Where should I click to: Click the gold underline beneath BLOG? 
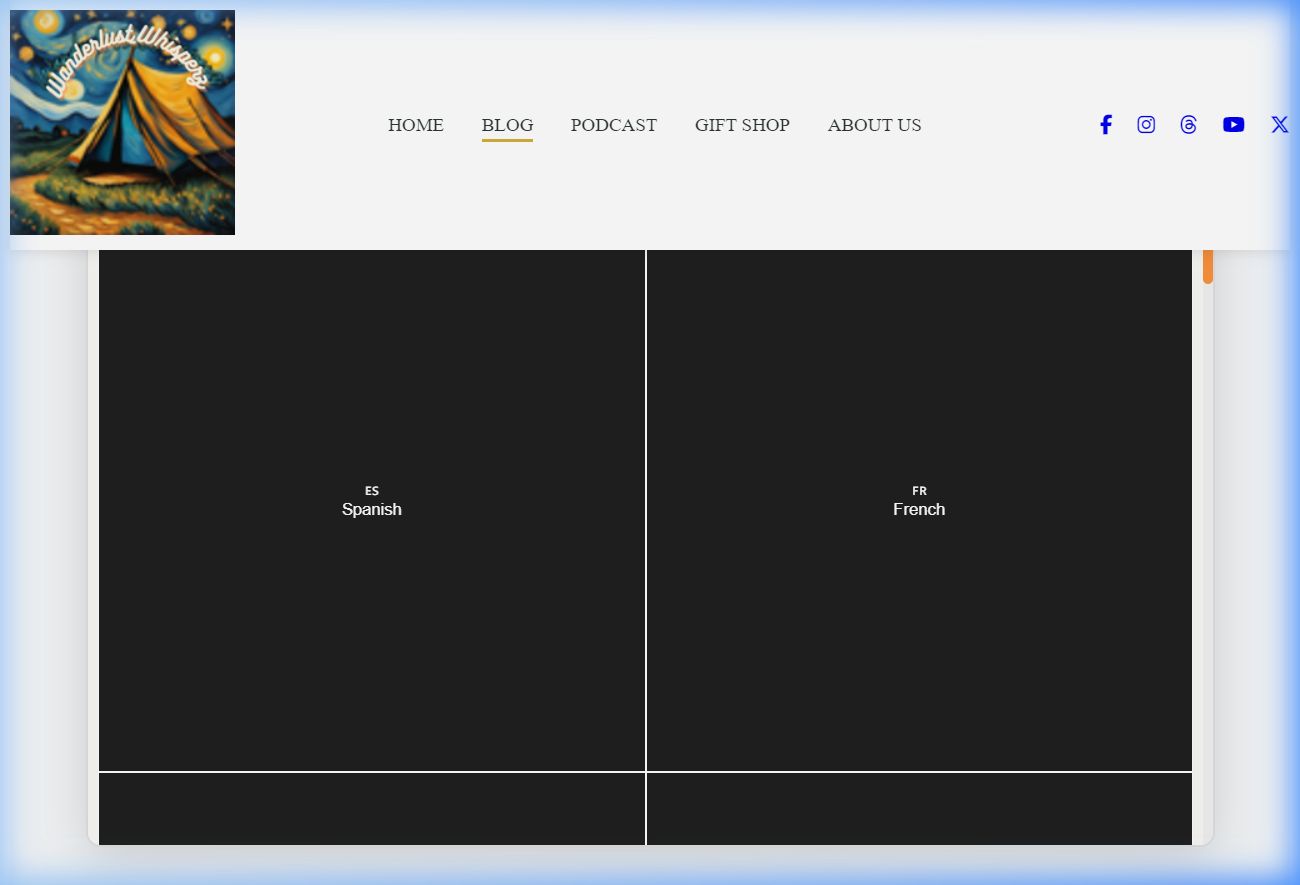pos(507,140)
